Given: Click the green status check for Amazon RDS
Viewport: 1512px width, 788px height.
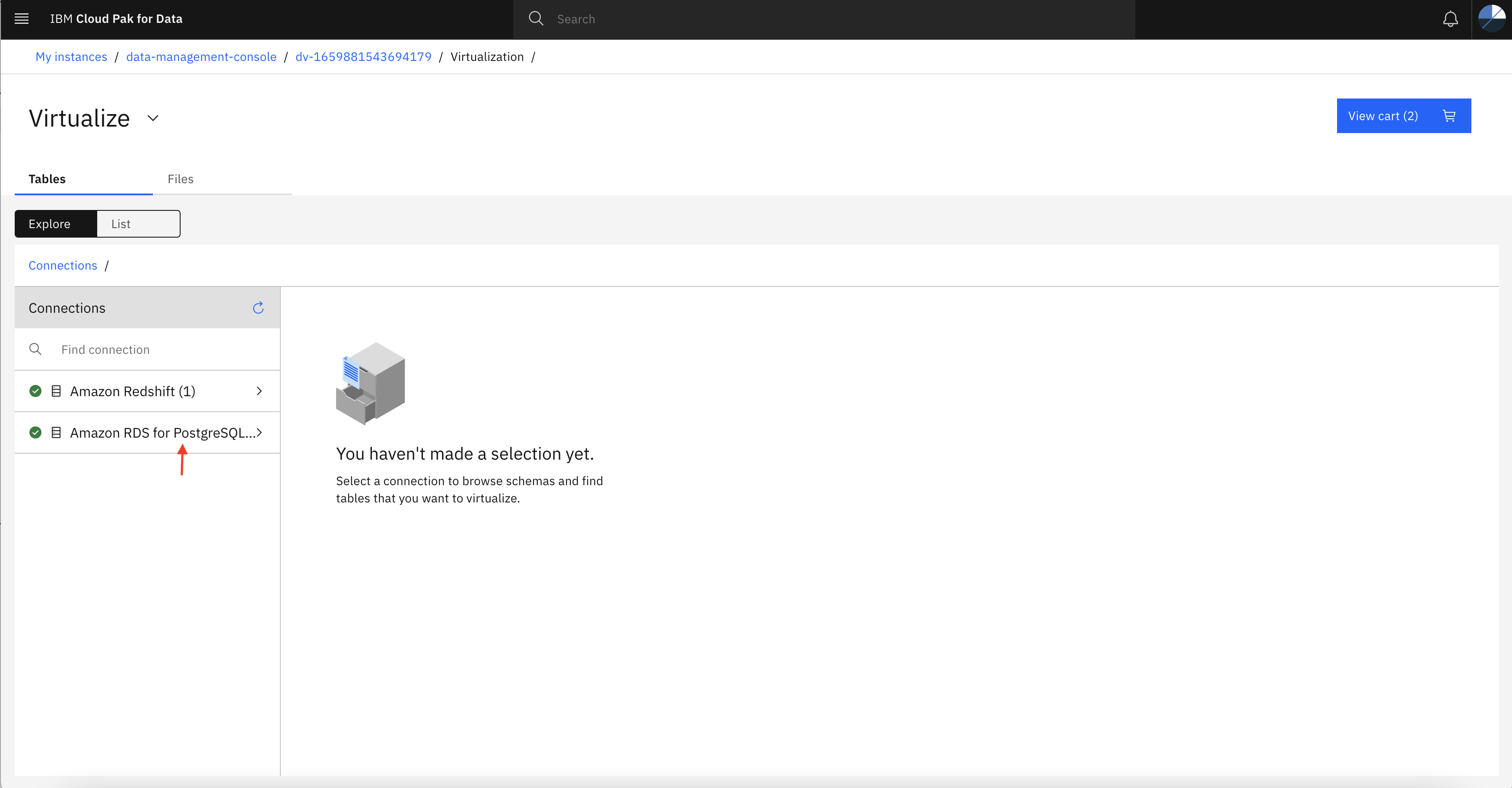Looking at the screenshot, I should (x=35, y=433).
